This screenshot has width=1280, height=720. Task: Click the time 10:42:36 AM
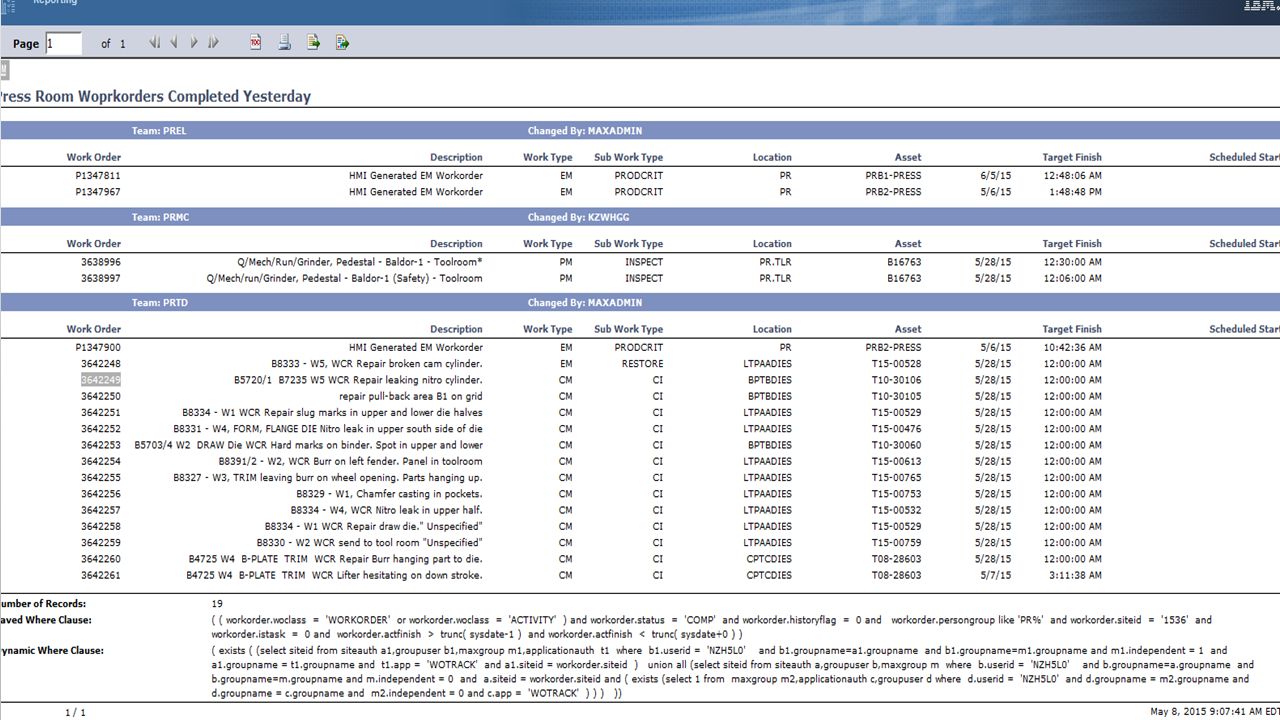1072,347
